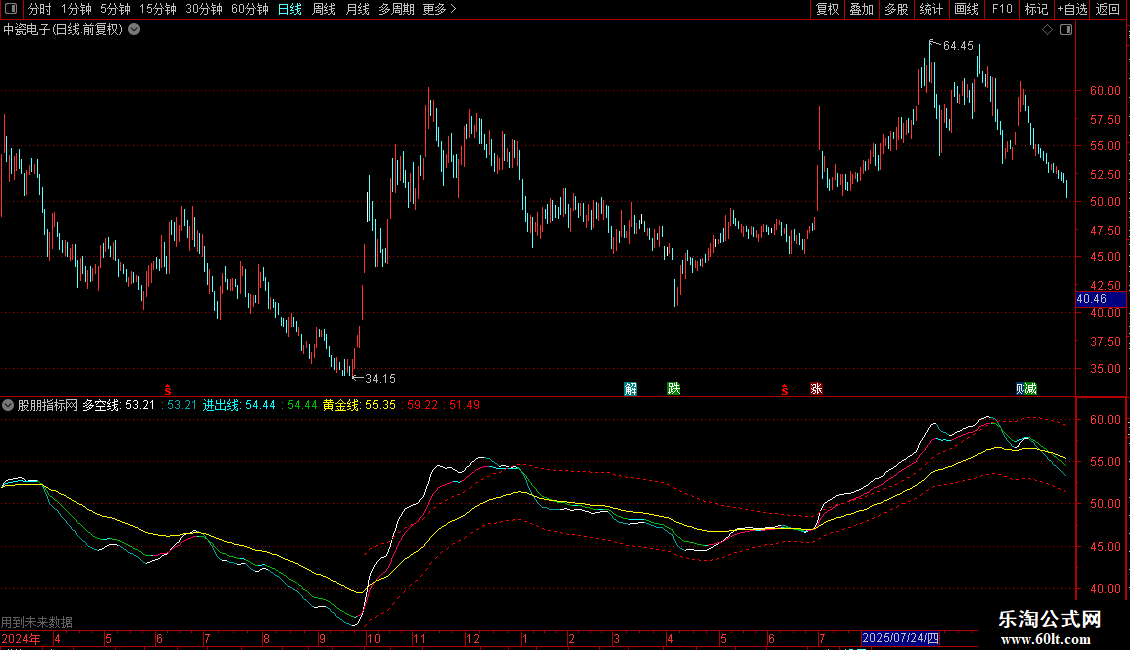Select the 30分钟 period tab

pyautogui.click(x=204, y=9)
